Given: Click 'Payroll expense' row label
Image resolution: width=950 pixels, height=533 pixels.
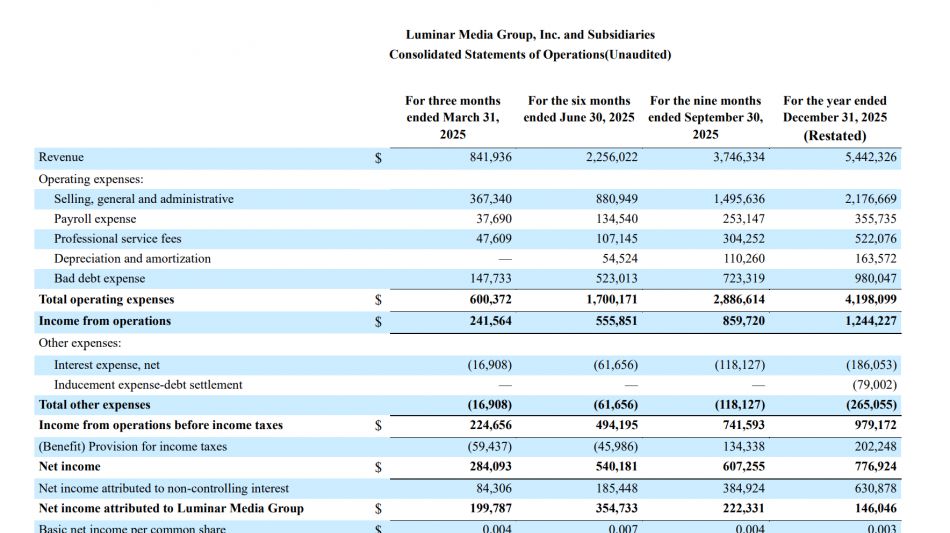Looking at the screenshot, I should click(x=95, y=219).
